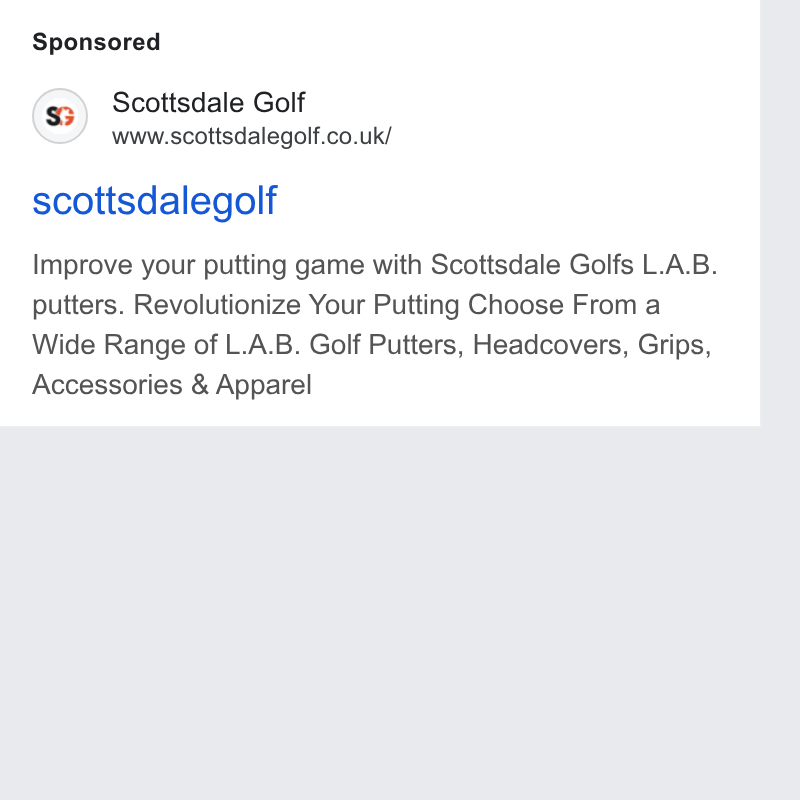Select the 'Improve your putting game' description line
The width and height of the screenshot is (800, 800).
[x=375, y=265]
